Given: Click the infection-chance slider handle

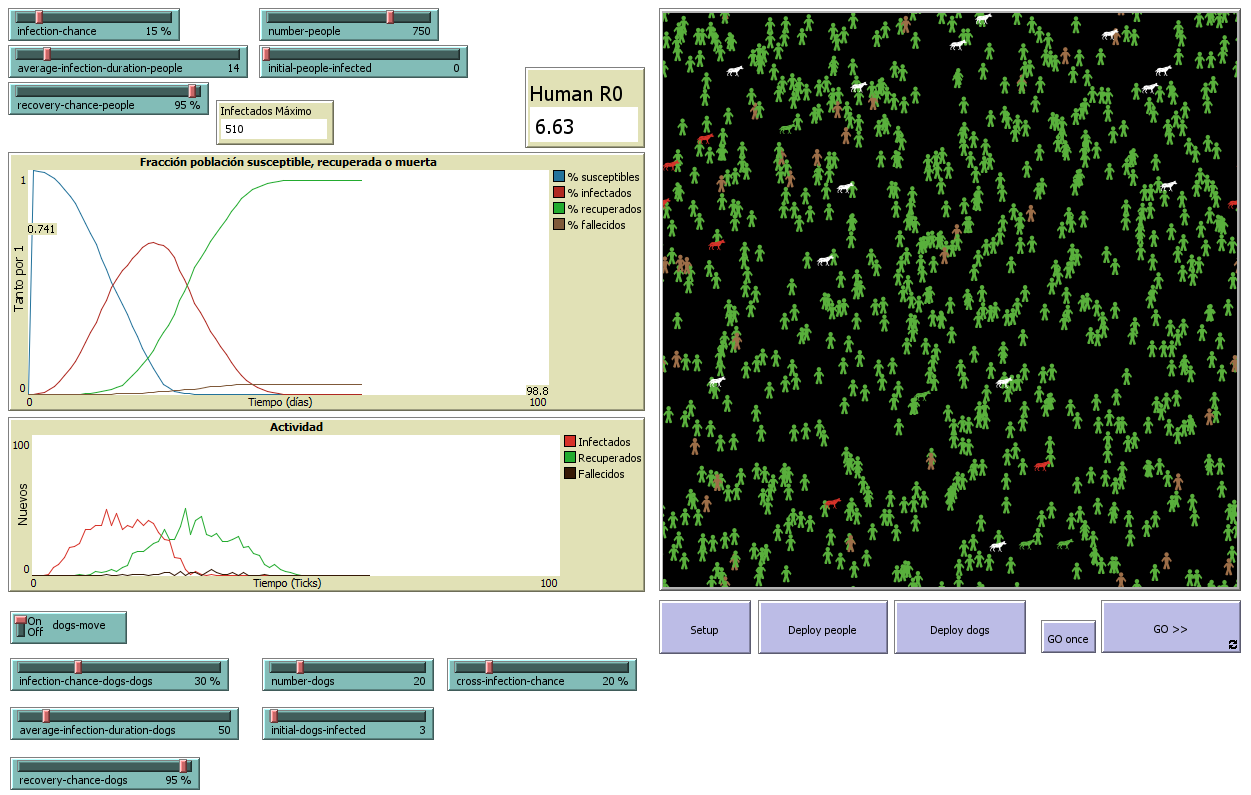Looking at the screenshot, I should pyautogui.click(x=38, y=17).
